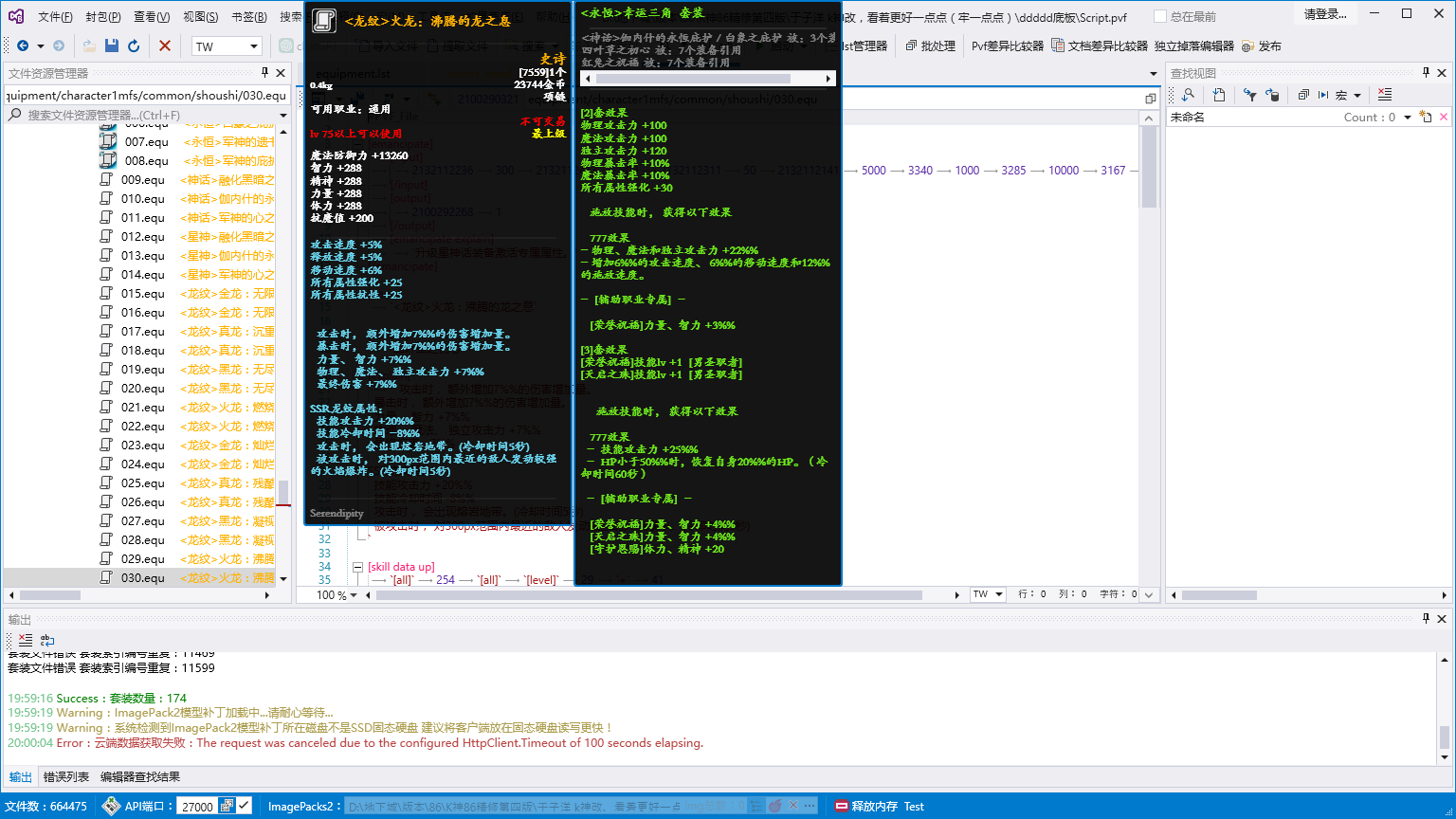Click the API port settings icon
The height and width of the screenshot is (819, 1456).
pyautogui.click(x=227, y=806)
